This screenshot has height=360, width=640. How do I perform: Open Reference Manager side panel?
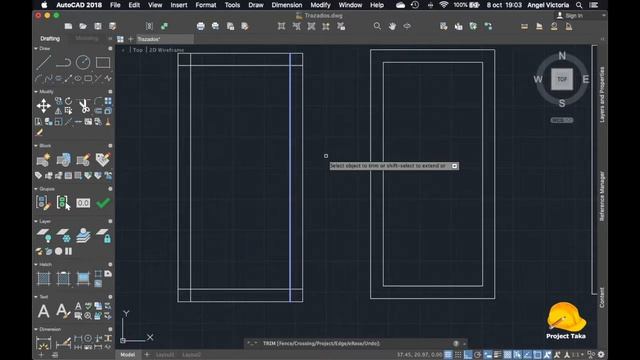click(602, 196)
